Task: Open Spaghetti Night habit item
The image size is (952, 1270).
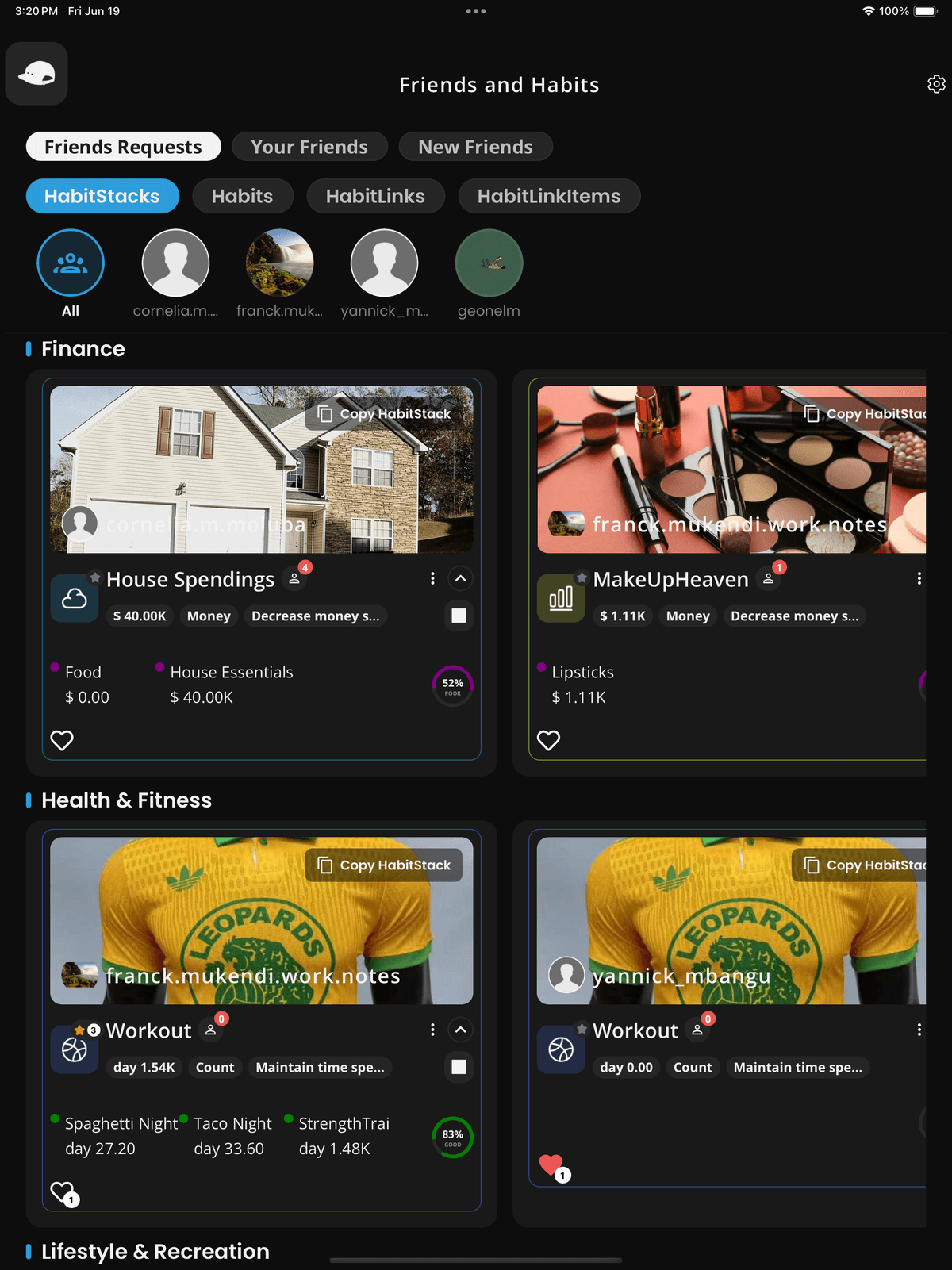Action: pos(114,1136)
